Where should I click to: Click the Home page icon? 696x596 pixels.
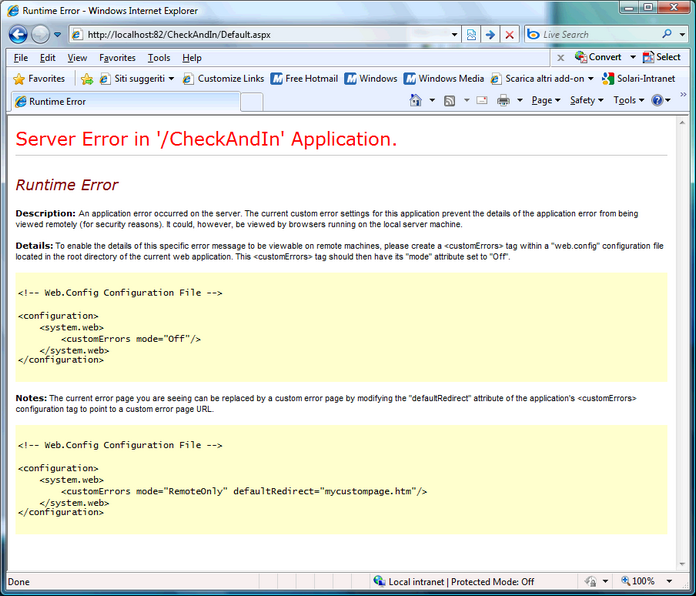click(415, 100)
